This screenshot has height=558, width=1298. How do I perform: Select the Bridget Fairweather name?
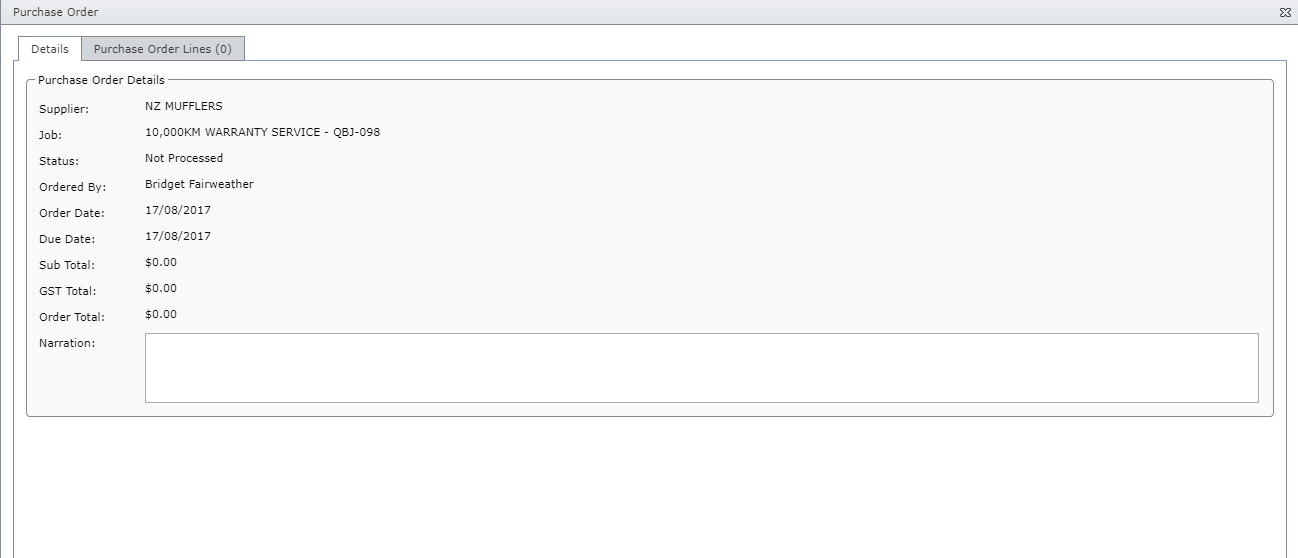click(x=199, y=184)
